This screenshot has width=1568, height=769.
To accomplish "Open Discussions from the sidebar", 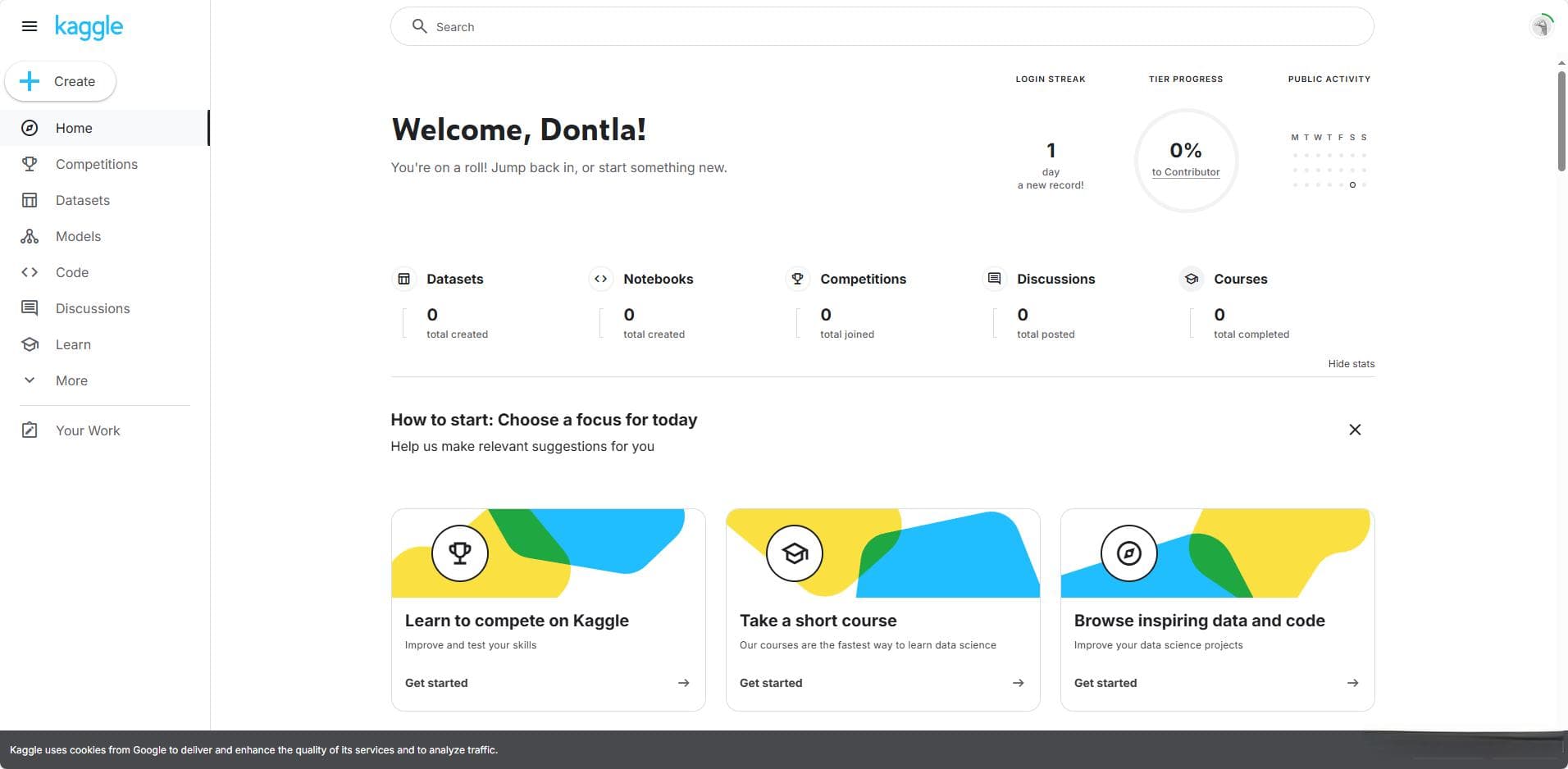I will tap(105, 308).
